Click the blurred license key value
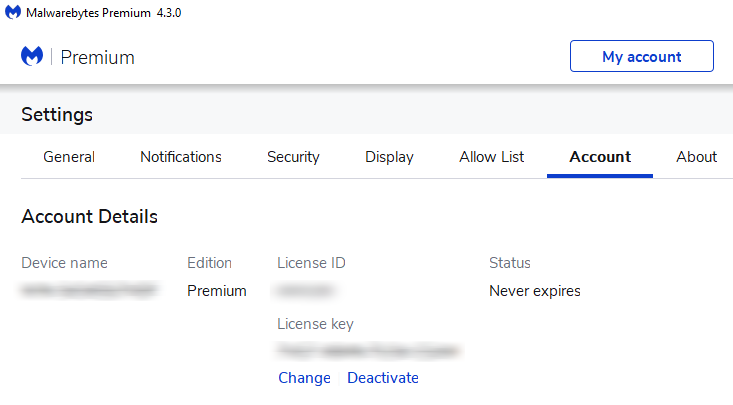This screenshot has height=405, width=733. [x=368, y=351]
